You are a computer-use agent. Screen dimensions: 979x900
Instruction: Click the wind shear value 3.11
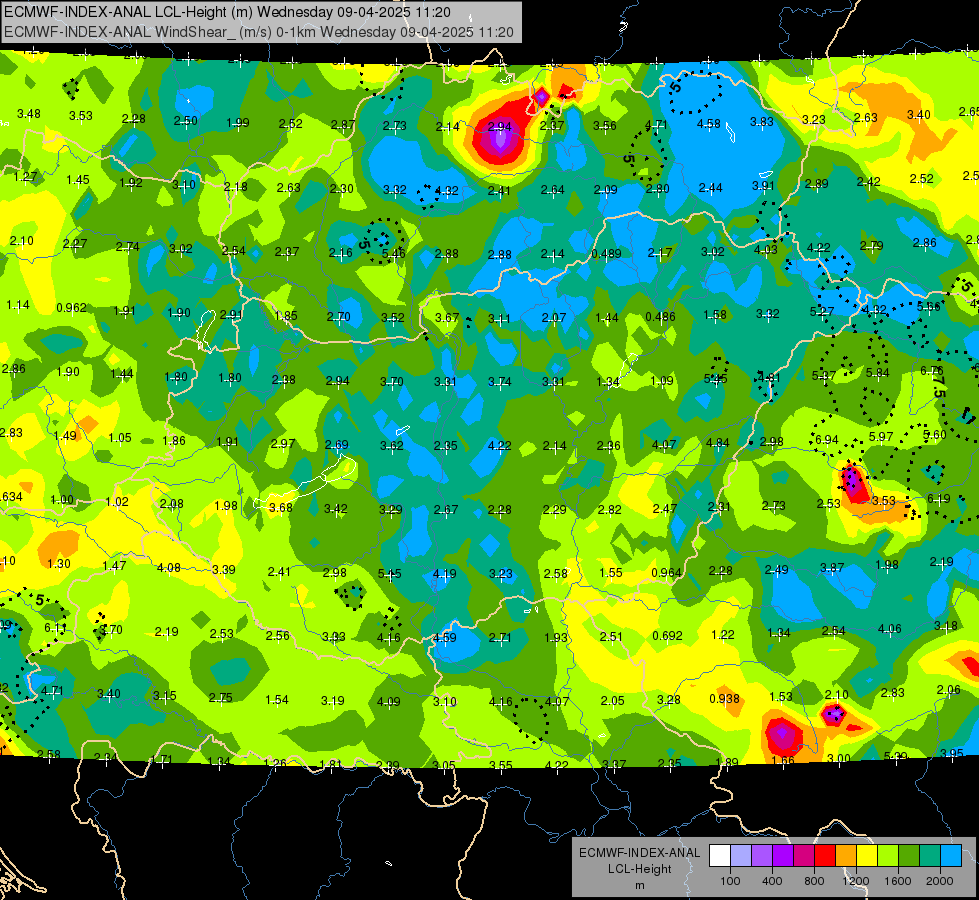tap(499, 319)
